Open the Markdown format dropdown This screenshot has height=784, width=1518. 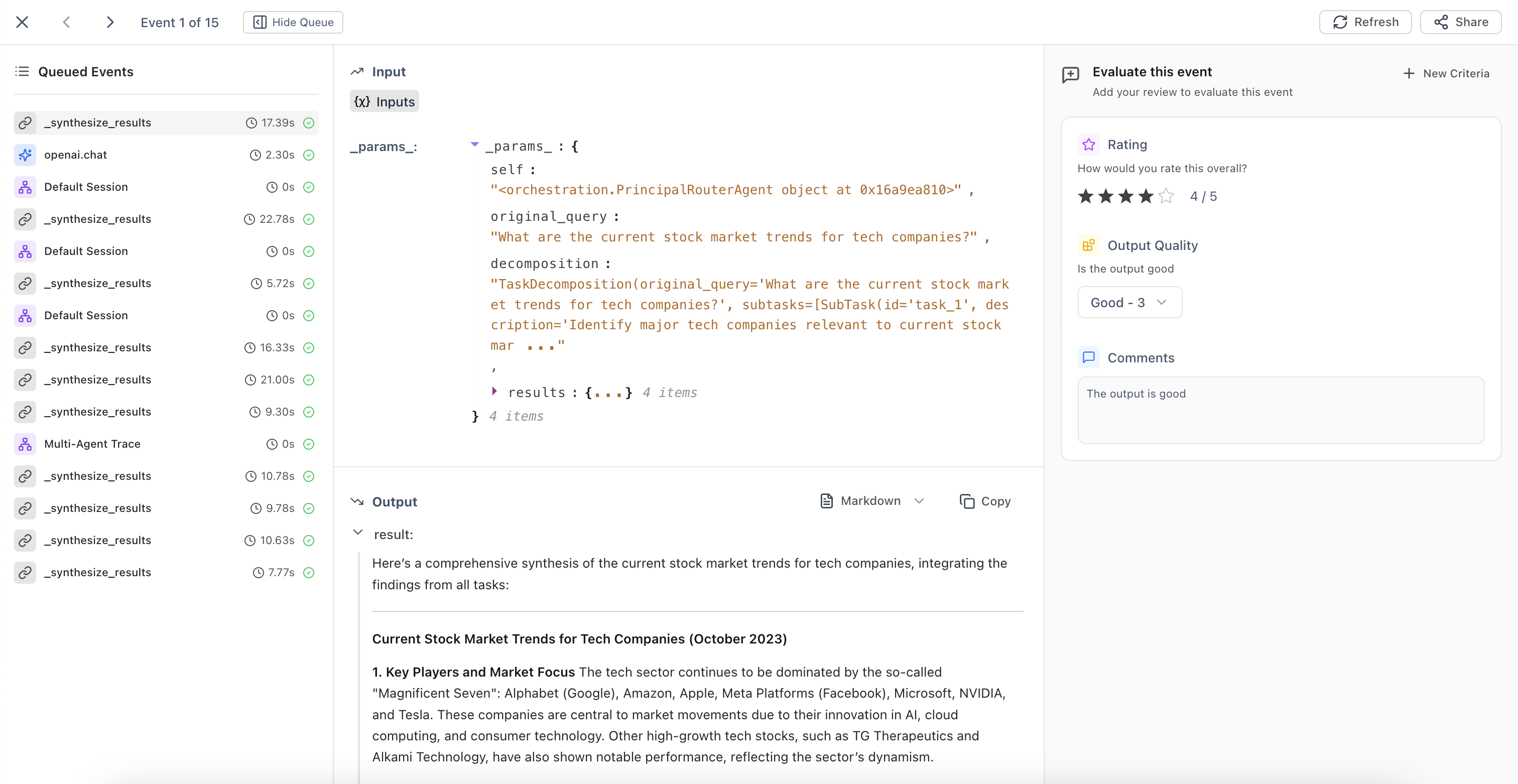tap(872, 501)
